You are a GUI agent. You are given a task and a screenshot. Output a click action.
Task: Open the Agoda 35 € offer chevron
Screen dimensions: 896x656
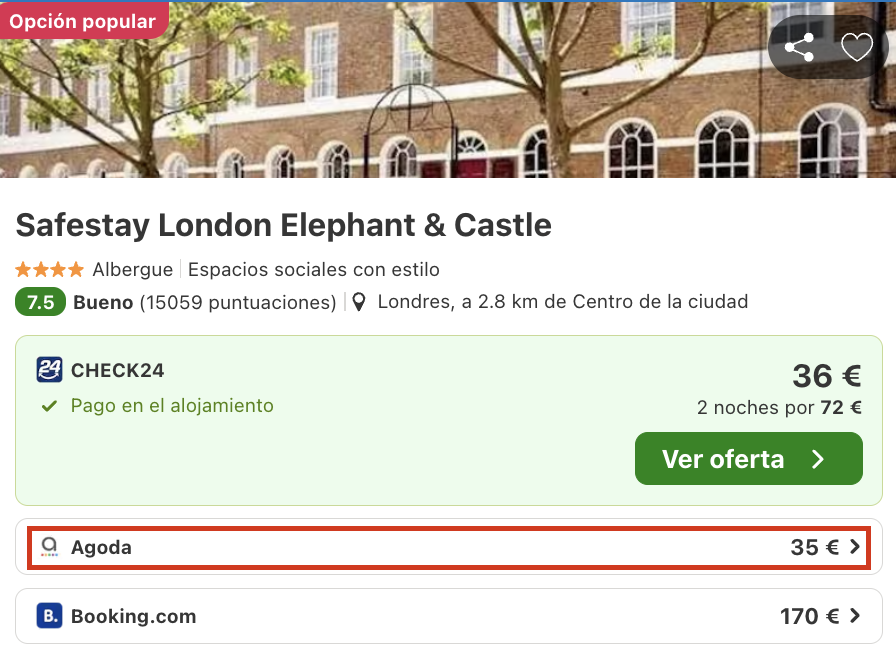[x=855, y=547]
